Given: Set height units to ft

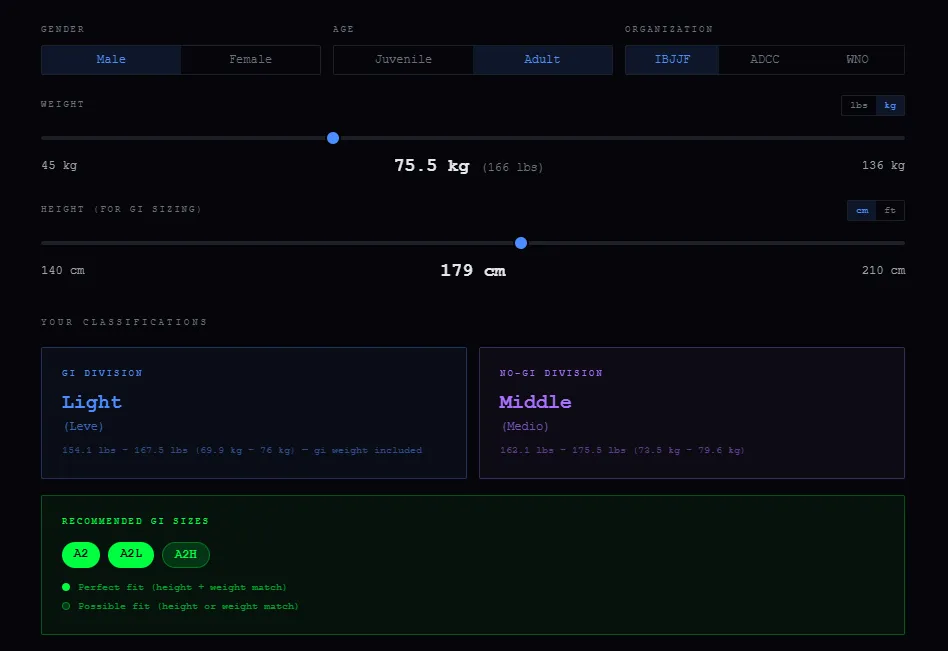Looking at the screenshot, I should (x=890, y=210).
